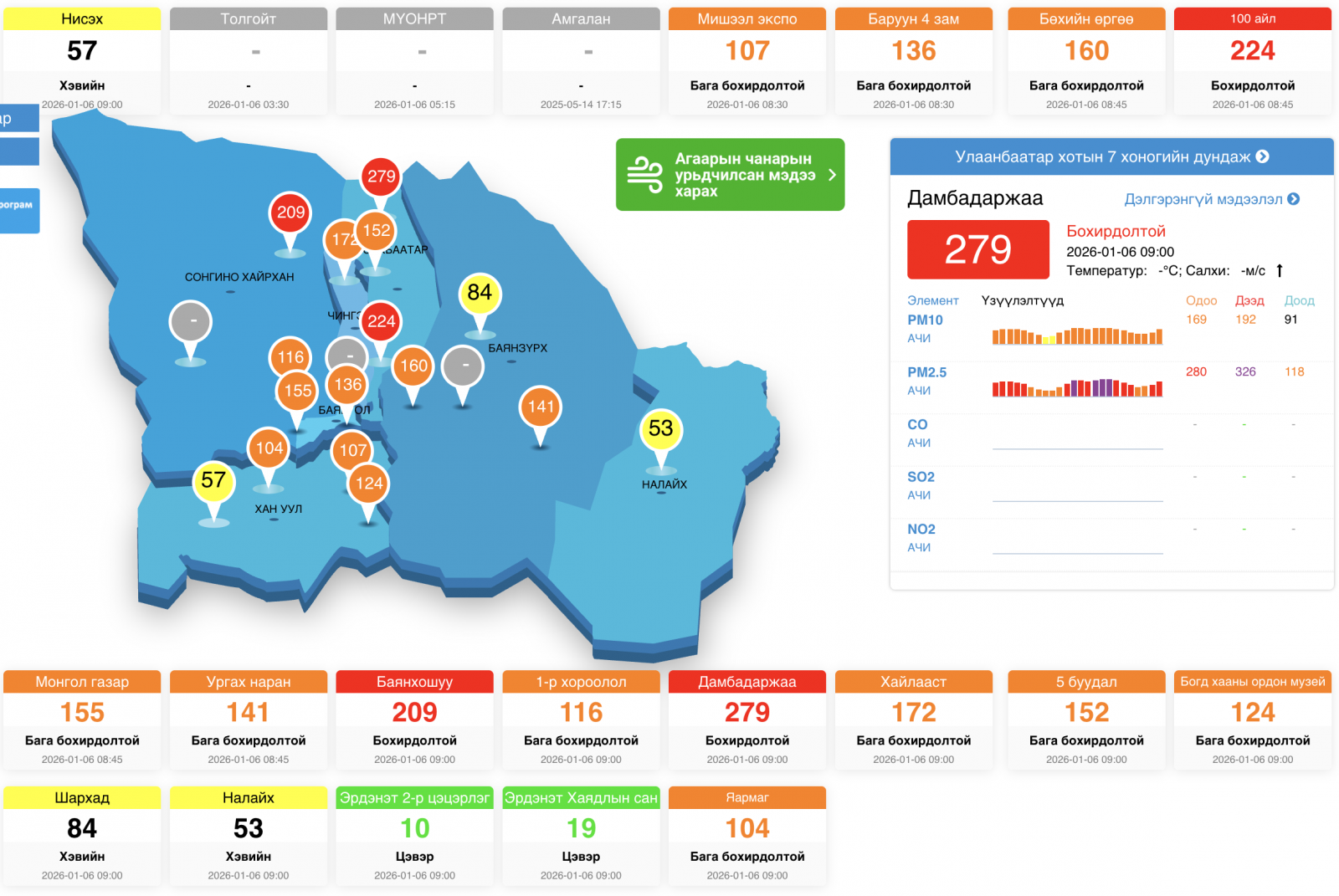This screenshot has width=1339, height=896.
Task: Select the orange 141 map marker
Action: (541, 407)
